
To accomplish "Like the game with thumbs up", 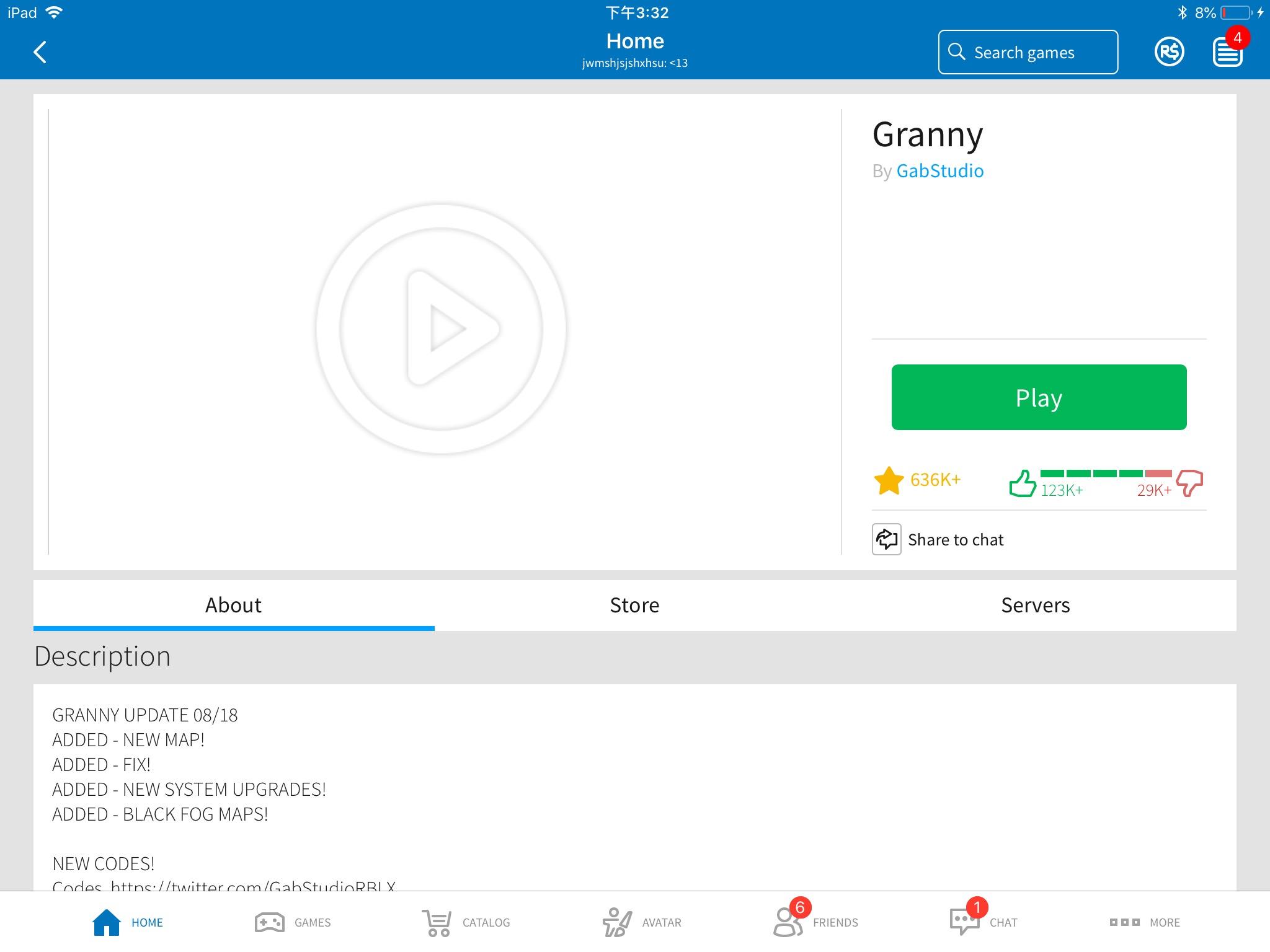I will tap(1023, 483).
